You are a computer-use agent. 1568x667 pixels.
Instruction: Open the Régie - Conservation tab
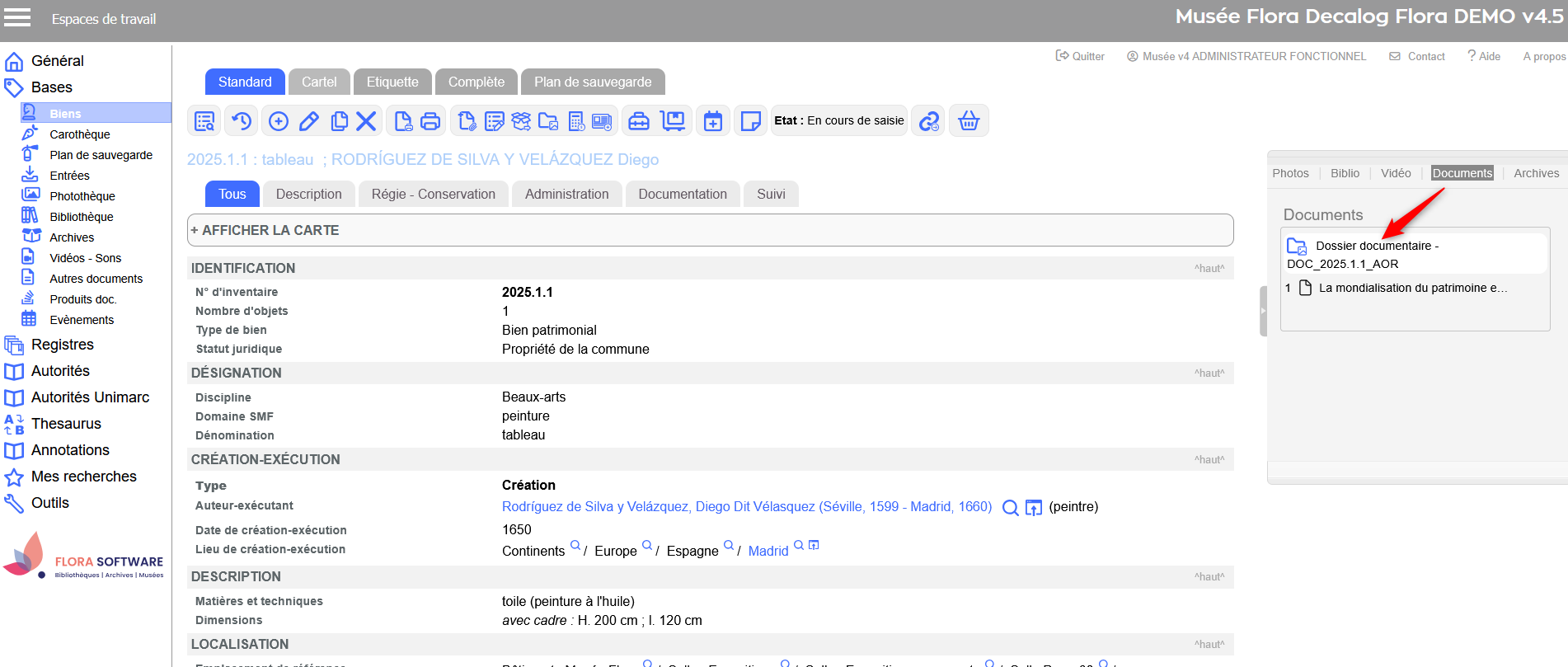click(433, 194)
